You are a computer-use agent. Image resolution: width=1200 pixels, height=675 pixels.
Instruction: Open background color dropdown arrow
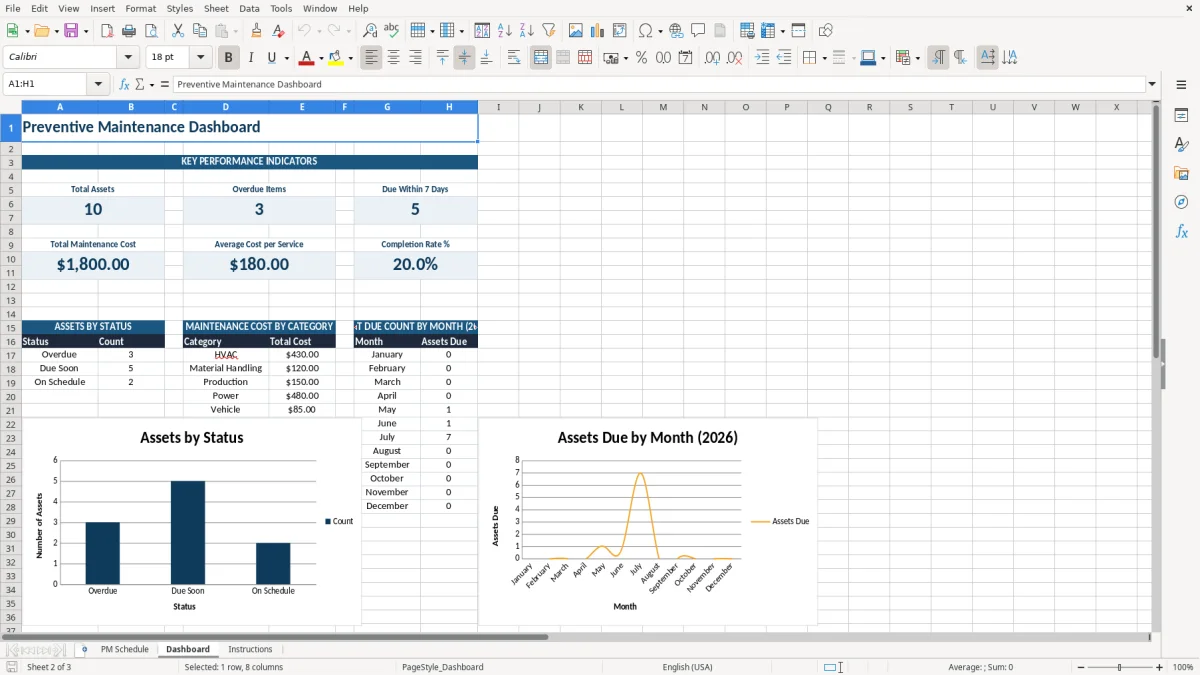350,58
